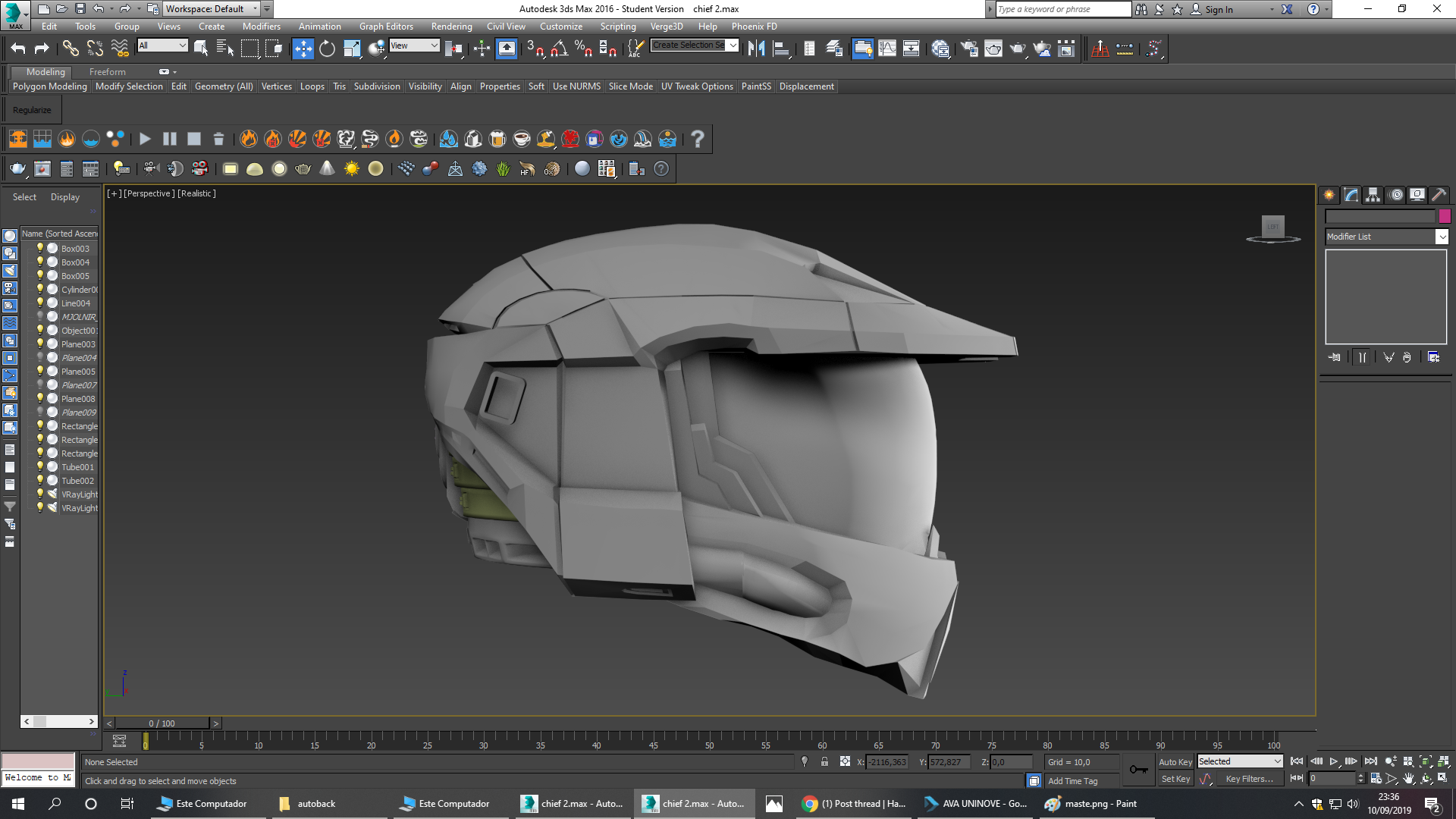The height and width of the screenshot is (819, 1456).
Task: Open the Align tool
Action: [x=781, y=49]
